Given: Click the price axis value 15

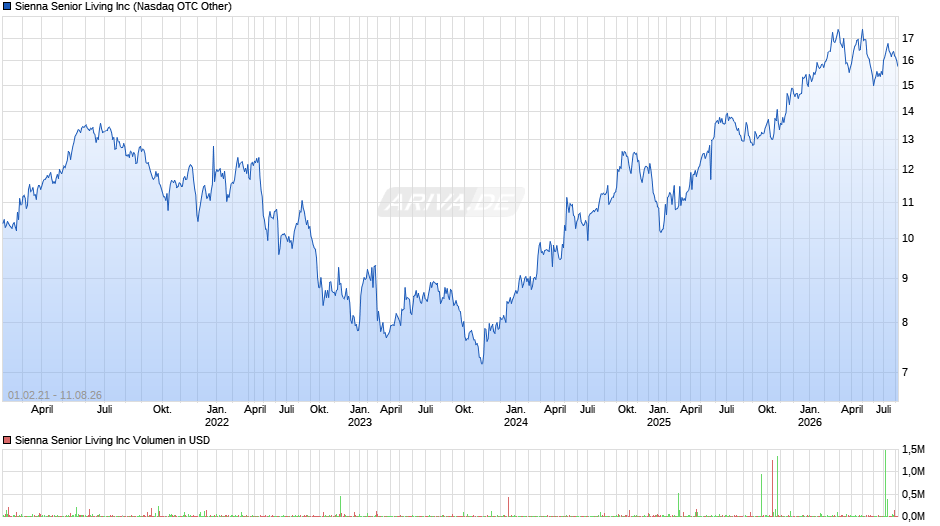Looking at the screenshot, I should [908, 86].
